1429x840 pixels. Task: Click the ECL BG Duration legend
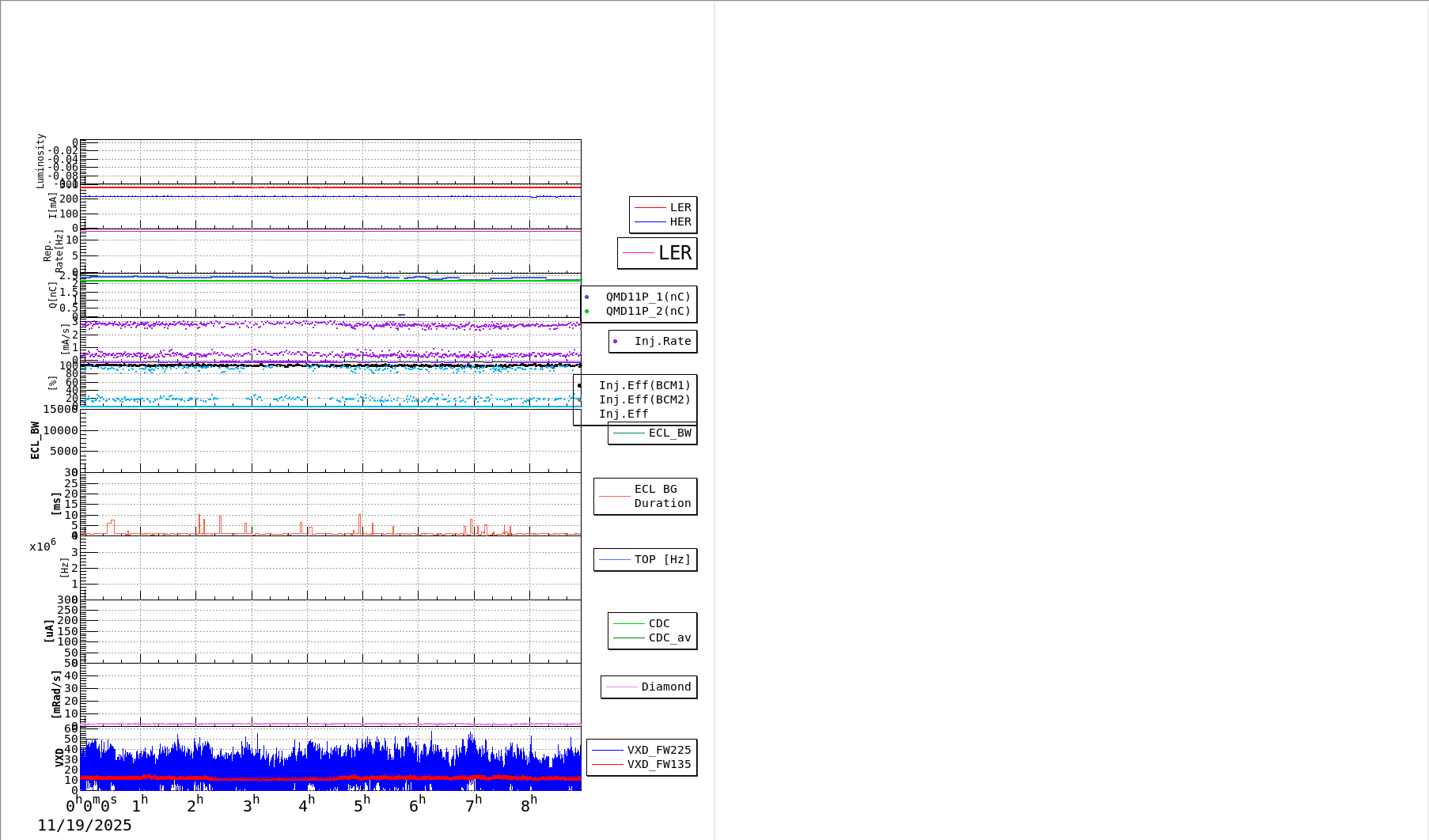[x=661, y=497]
